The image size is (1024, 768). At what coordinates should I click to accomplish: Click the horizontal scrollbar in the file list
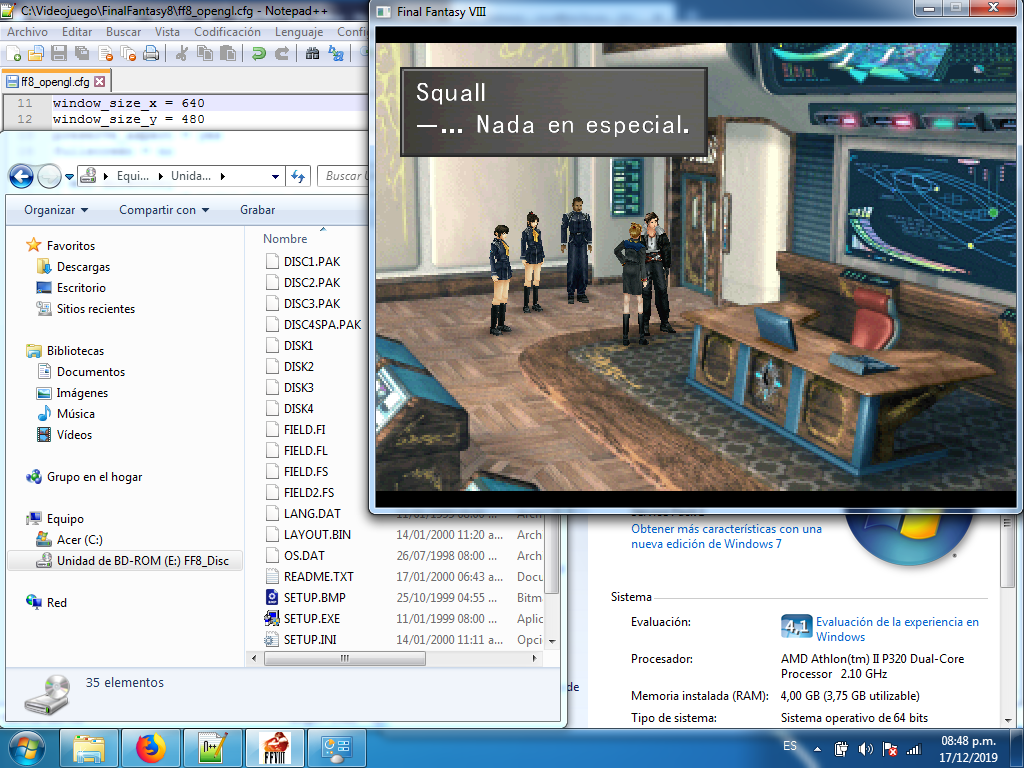[344, 658]
